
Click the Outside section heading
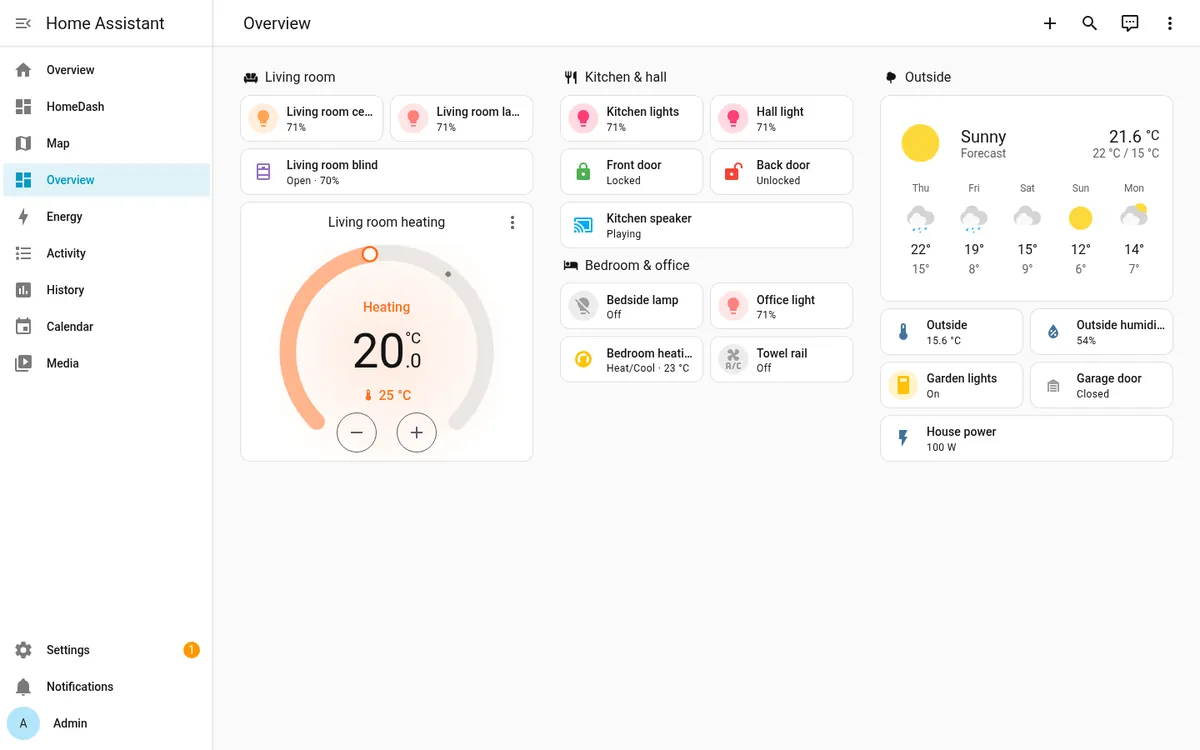pos(928,77)
